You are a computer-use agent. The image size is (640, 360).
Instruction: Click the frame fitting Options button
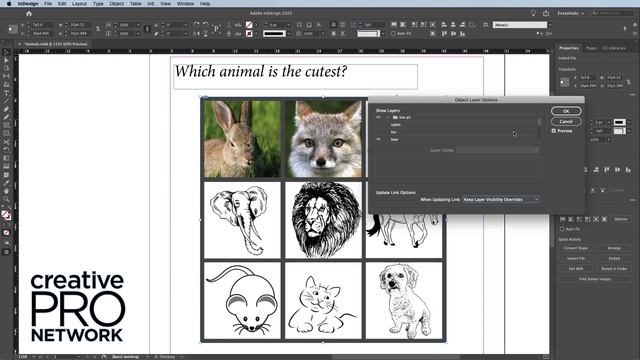click(620, 219)
